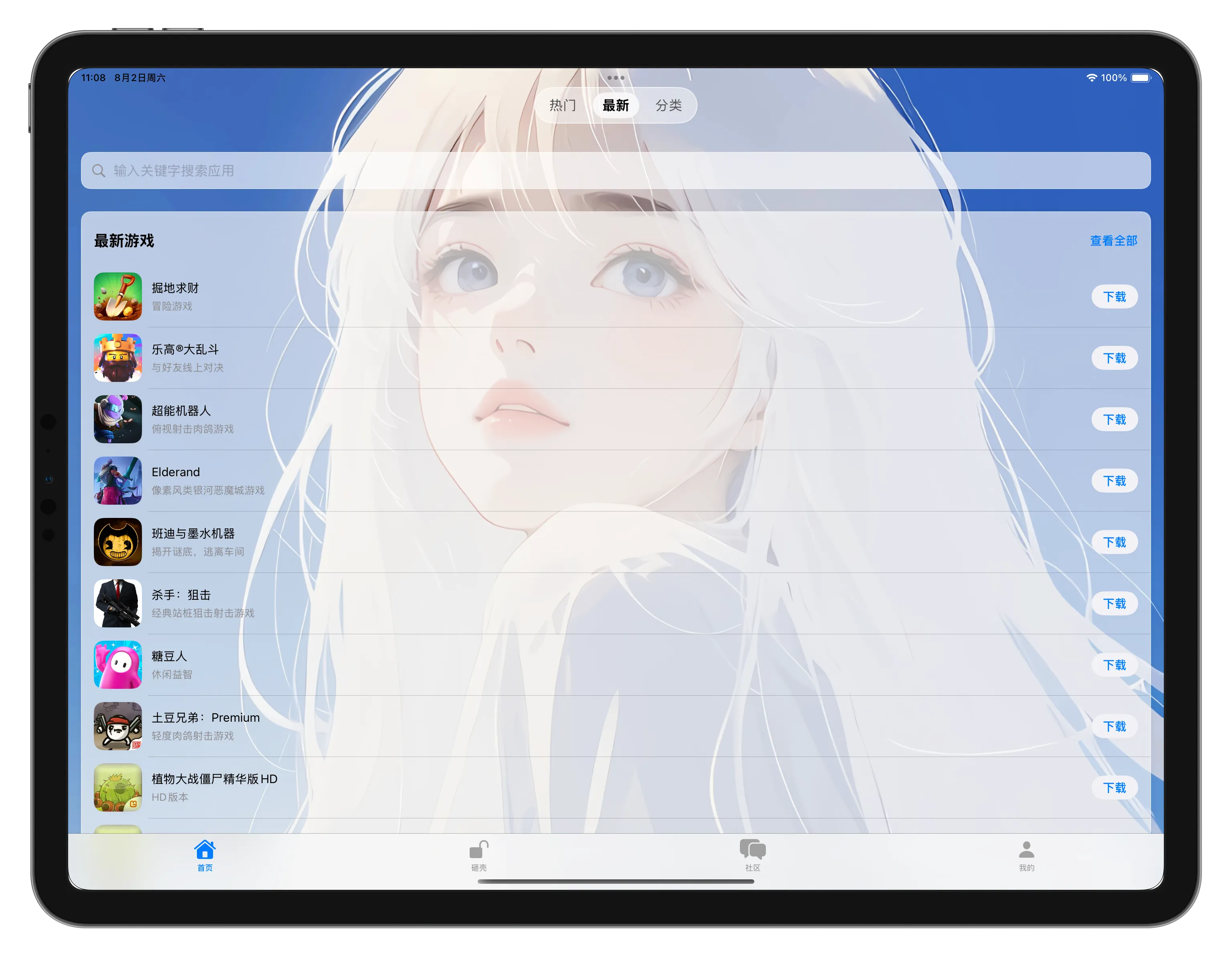Image resolution: width=1232 pixels, height=958 pixels.
Task: Switch to the 分类 tab
Action: [x=669, y=106]
